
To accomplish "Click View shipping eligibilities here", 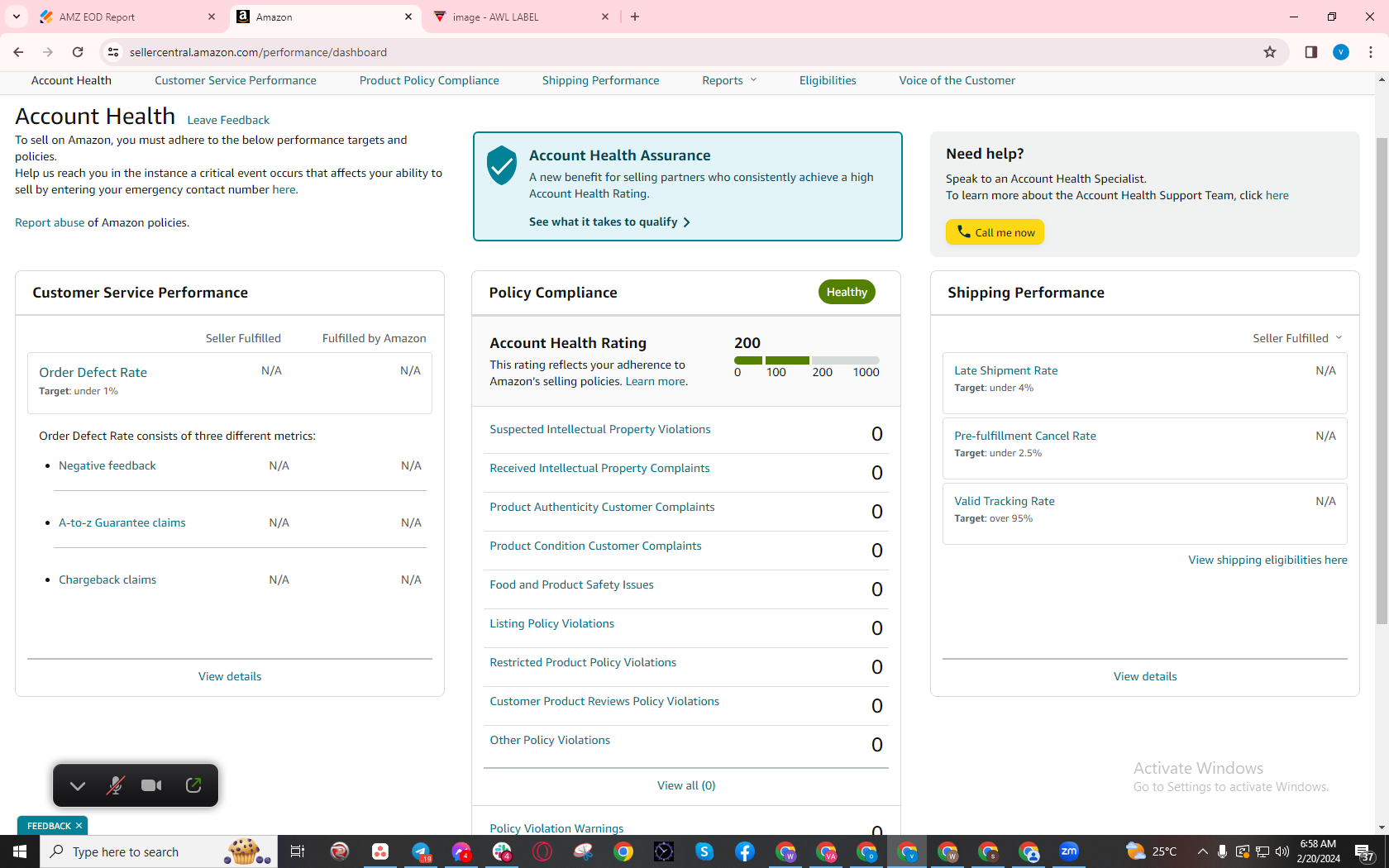I will [x=1267, y=560].
